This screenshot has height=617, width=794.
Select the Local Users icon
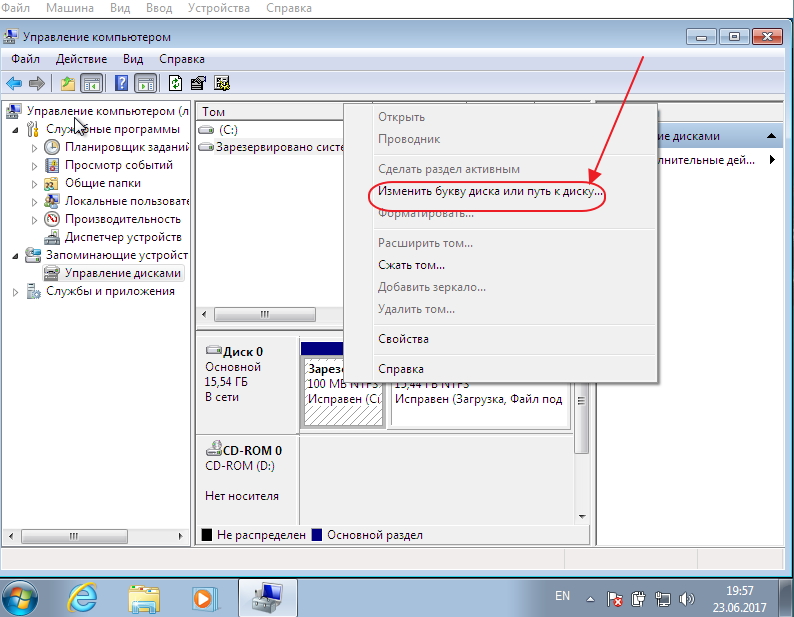click(51, 201)
